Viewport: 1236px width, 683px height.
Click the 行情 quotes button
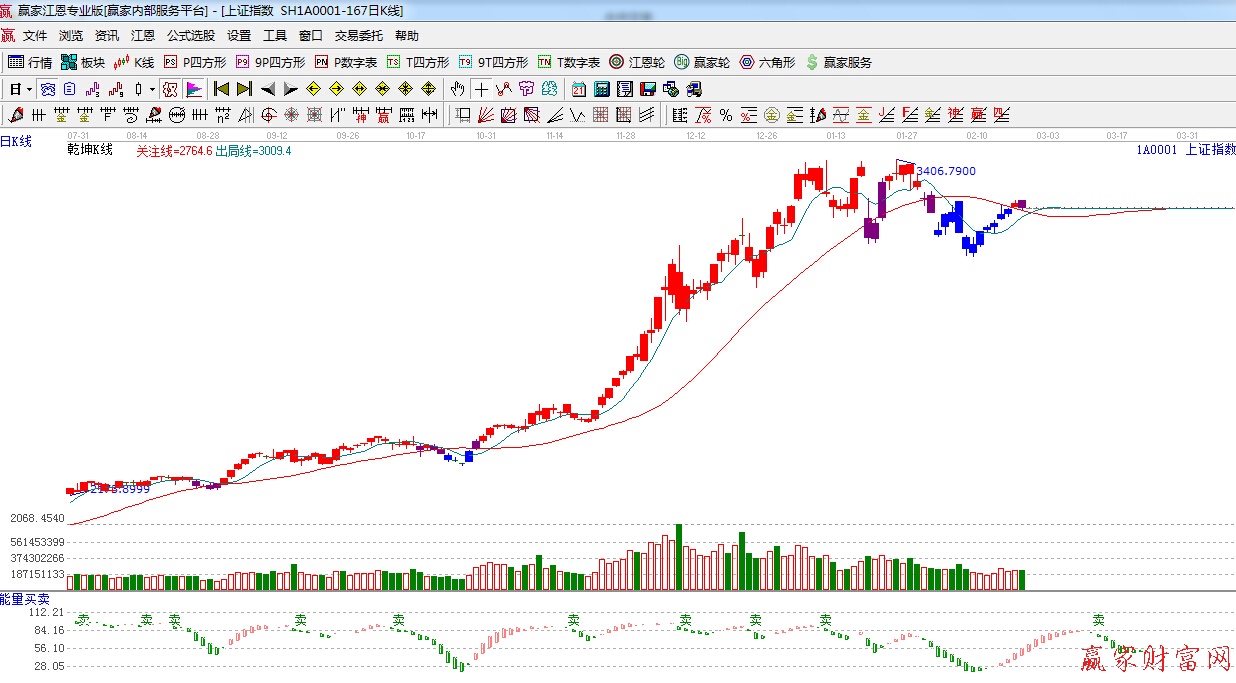30,62
